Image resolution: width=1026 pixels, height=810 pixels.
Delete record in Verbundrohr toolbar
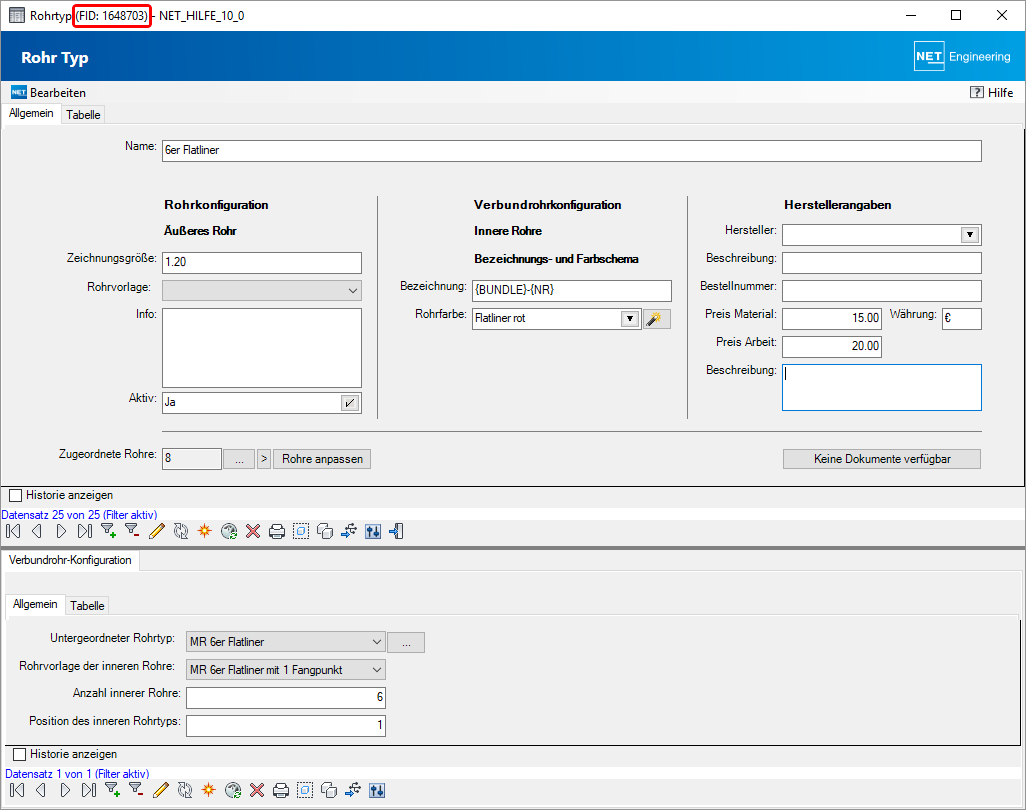pyautogui.click(x=257, y=790)
